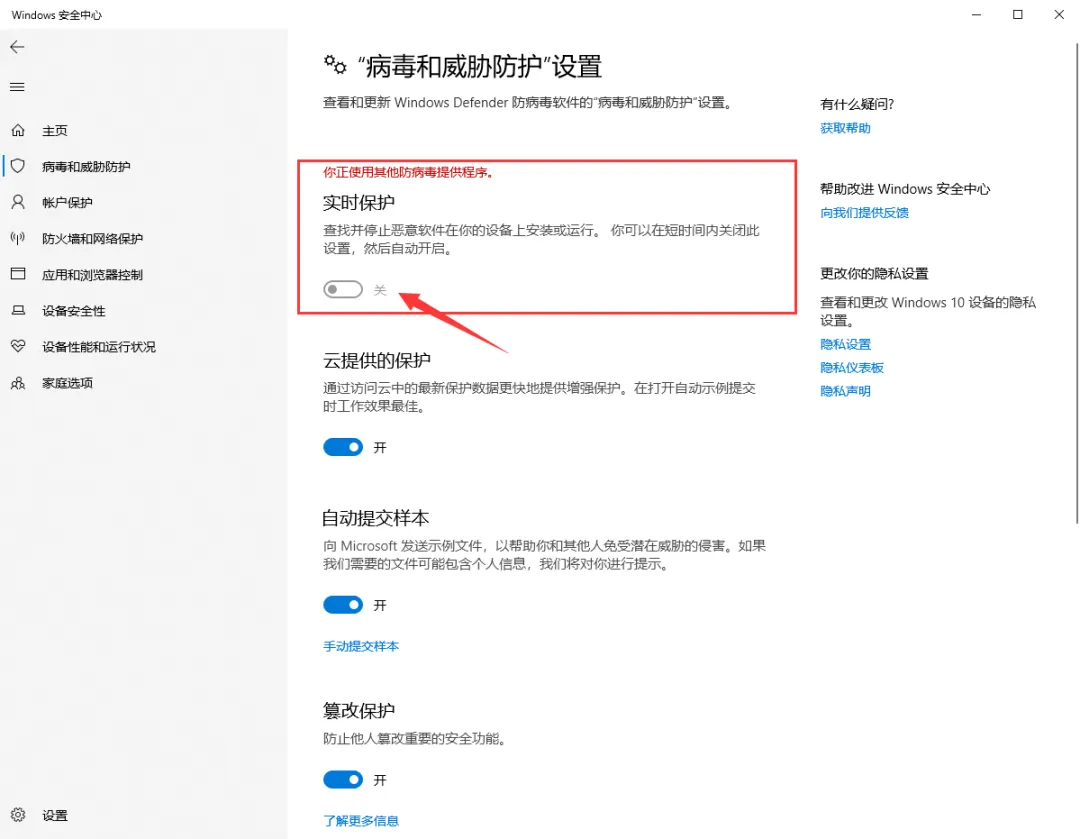The width and height of the screenshot is (1080, 839).
Task: Click the 向我们提供反馈 link
Action: pos(864,213)
